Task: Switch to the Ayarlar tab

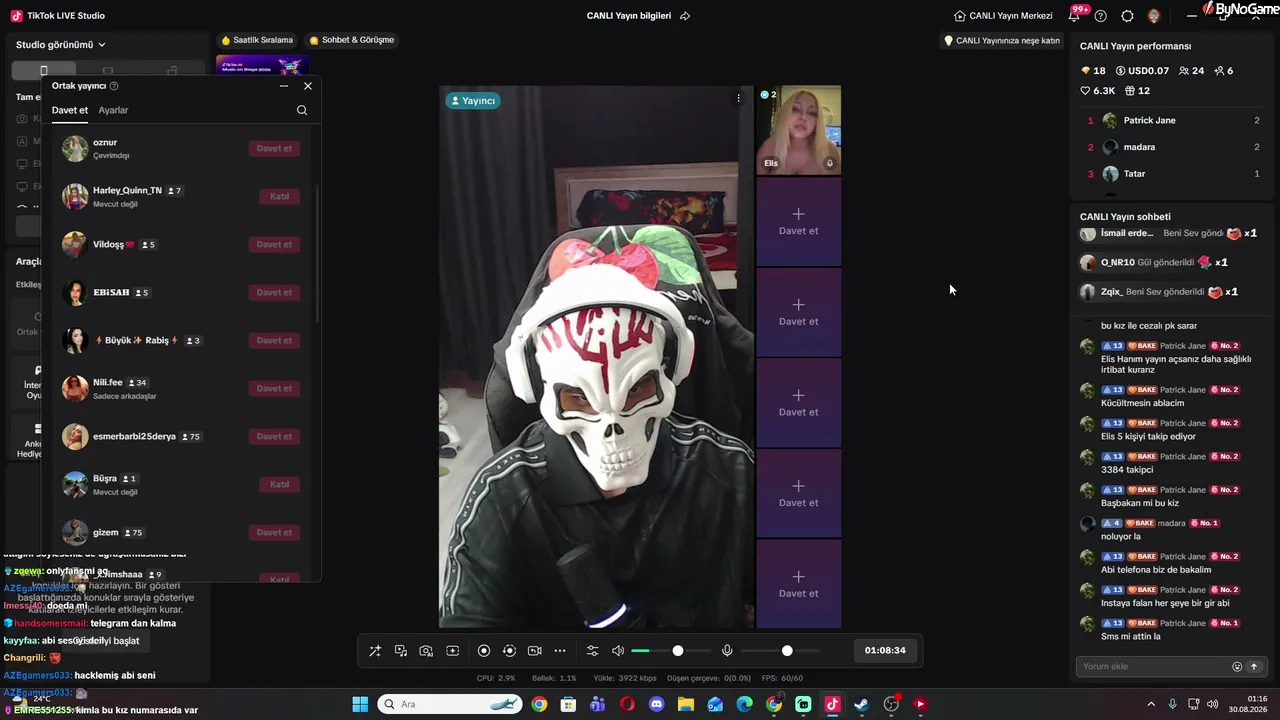Action: coord(113,110)
